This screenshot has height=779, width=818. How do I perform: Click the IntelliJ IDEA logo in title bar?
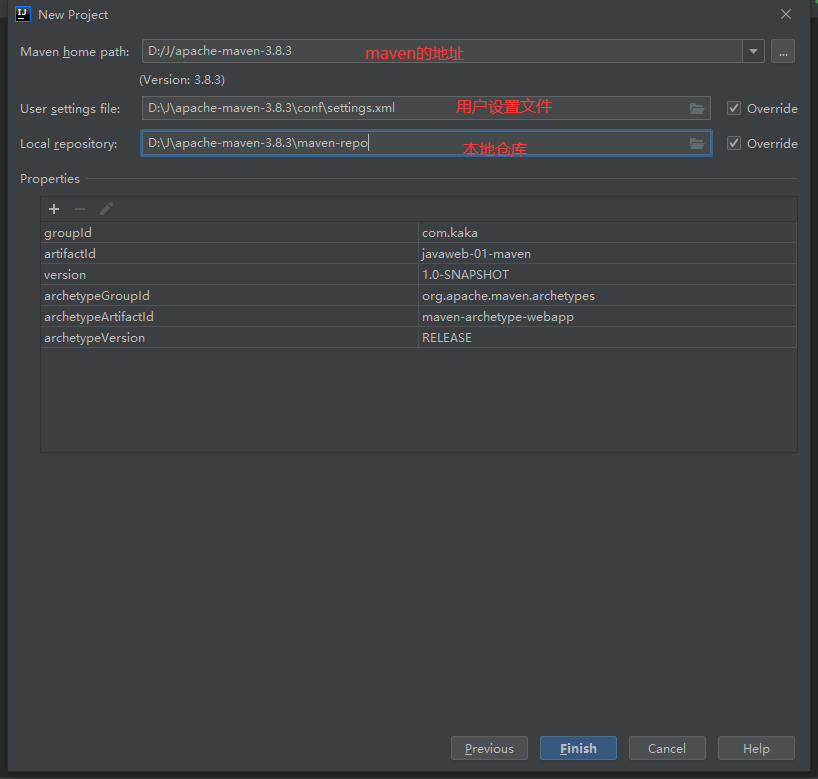23,14
